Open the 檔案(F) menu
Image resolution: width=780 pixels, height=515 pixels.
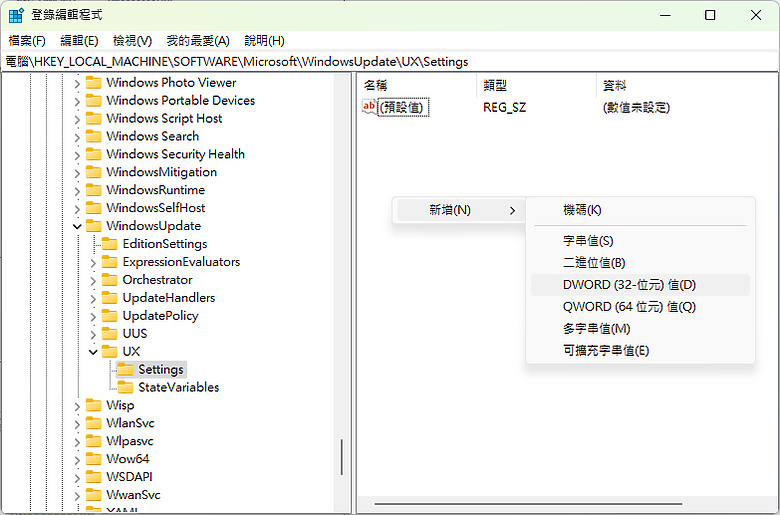[27, 41]
